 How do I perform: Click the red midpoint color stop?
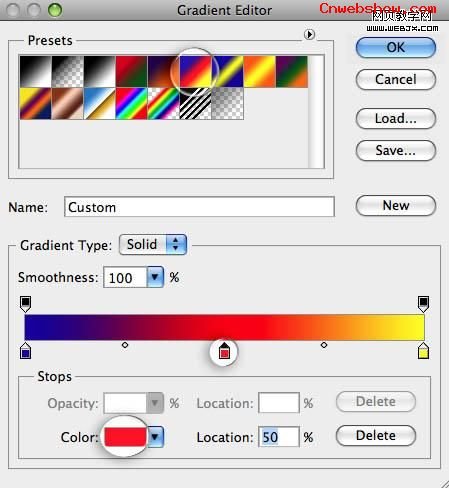224,351
